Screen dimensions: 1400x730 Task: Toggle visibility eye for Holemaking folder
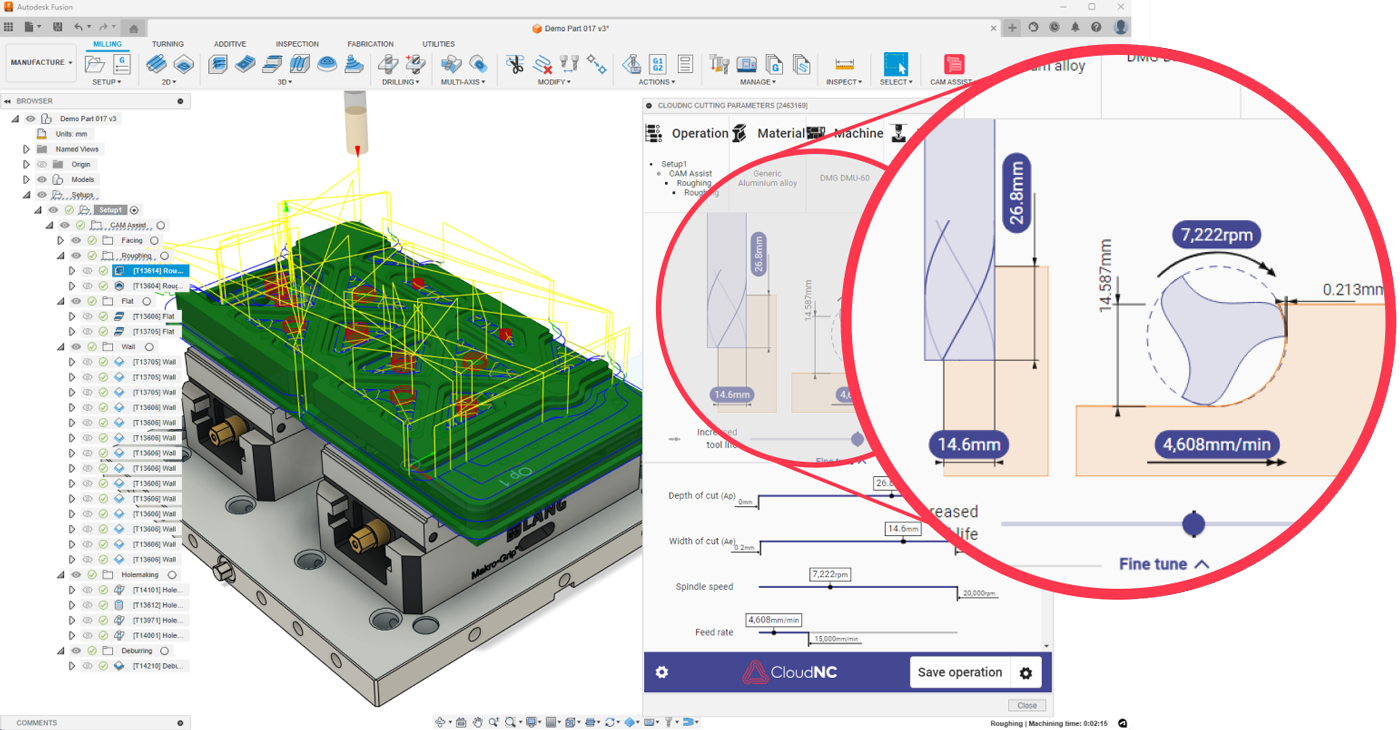tap(76, 575)
